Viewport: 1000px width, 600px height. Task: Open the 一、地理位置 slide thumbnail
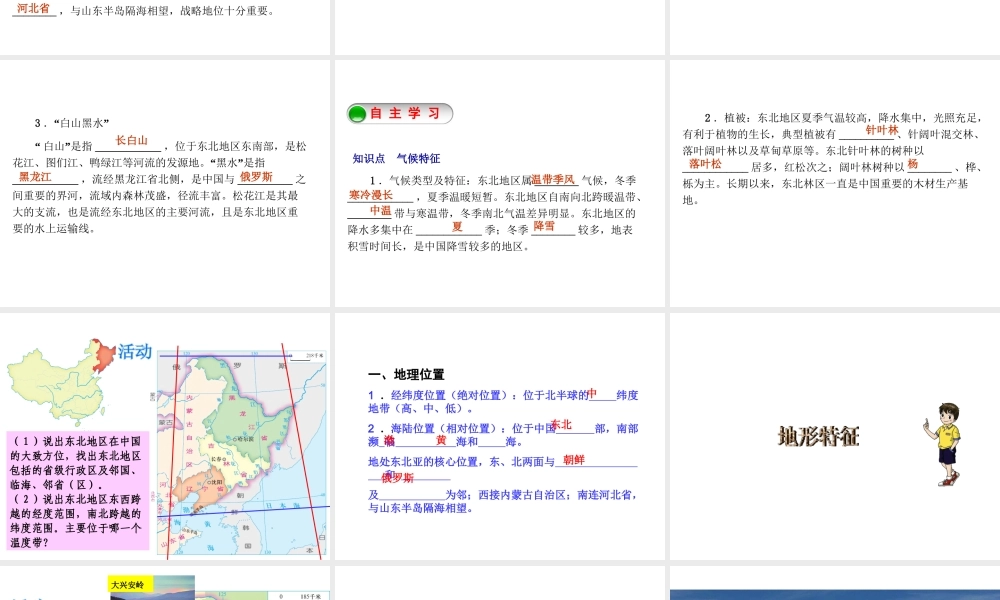[x=499, y=436]
